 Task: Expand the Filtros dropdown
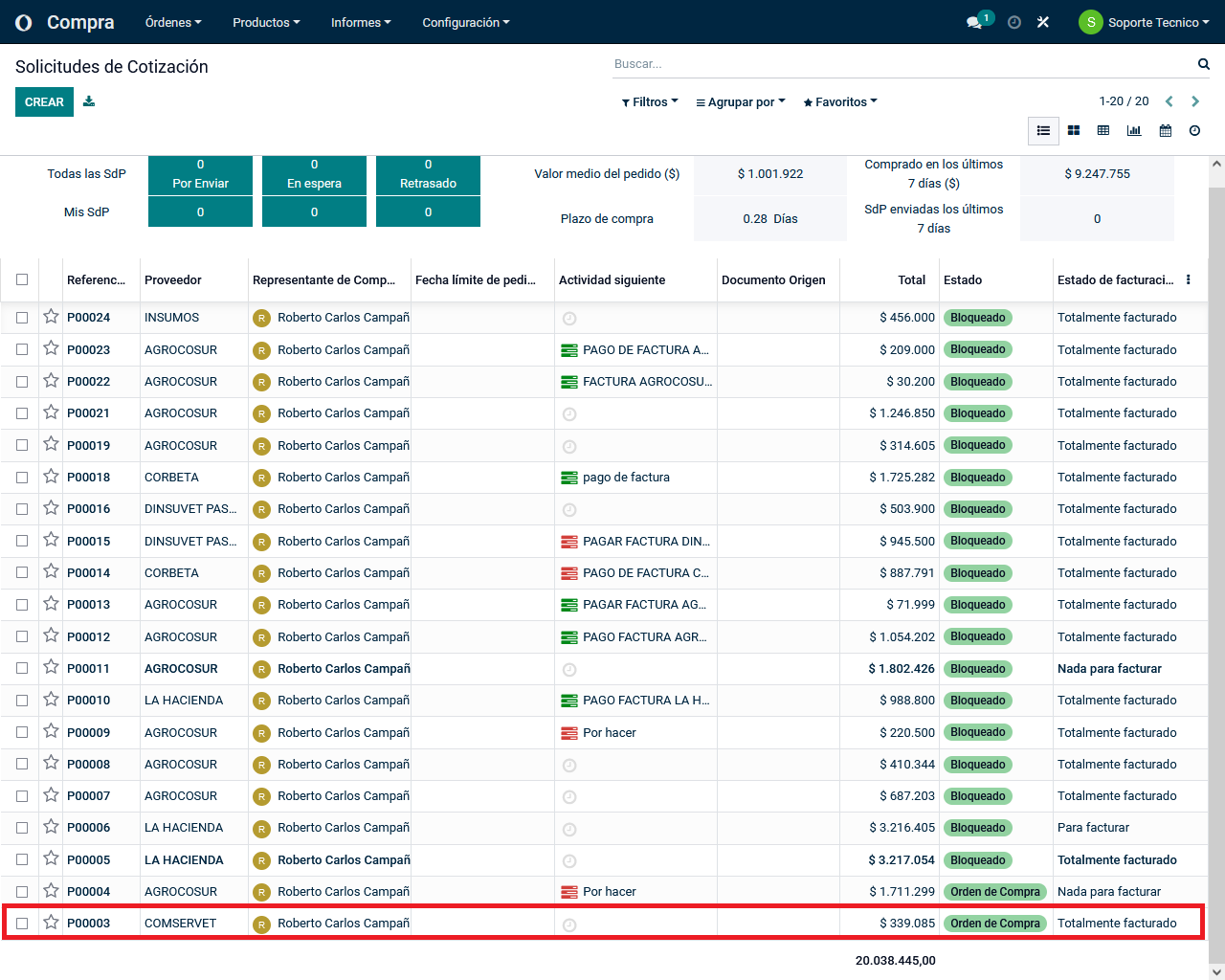tap(650, 102)
